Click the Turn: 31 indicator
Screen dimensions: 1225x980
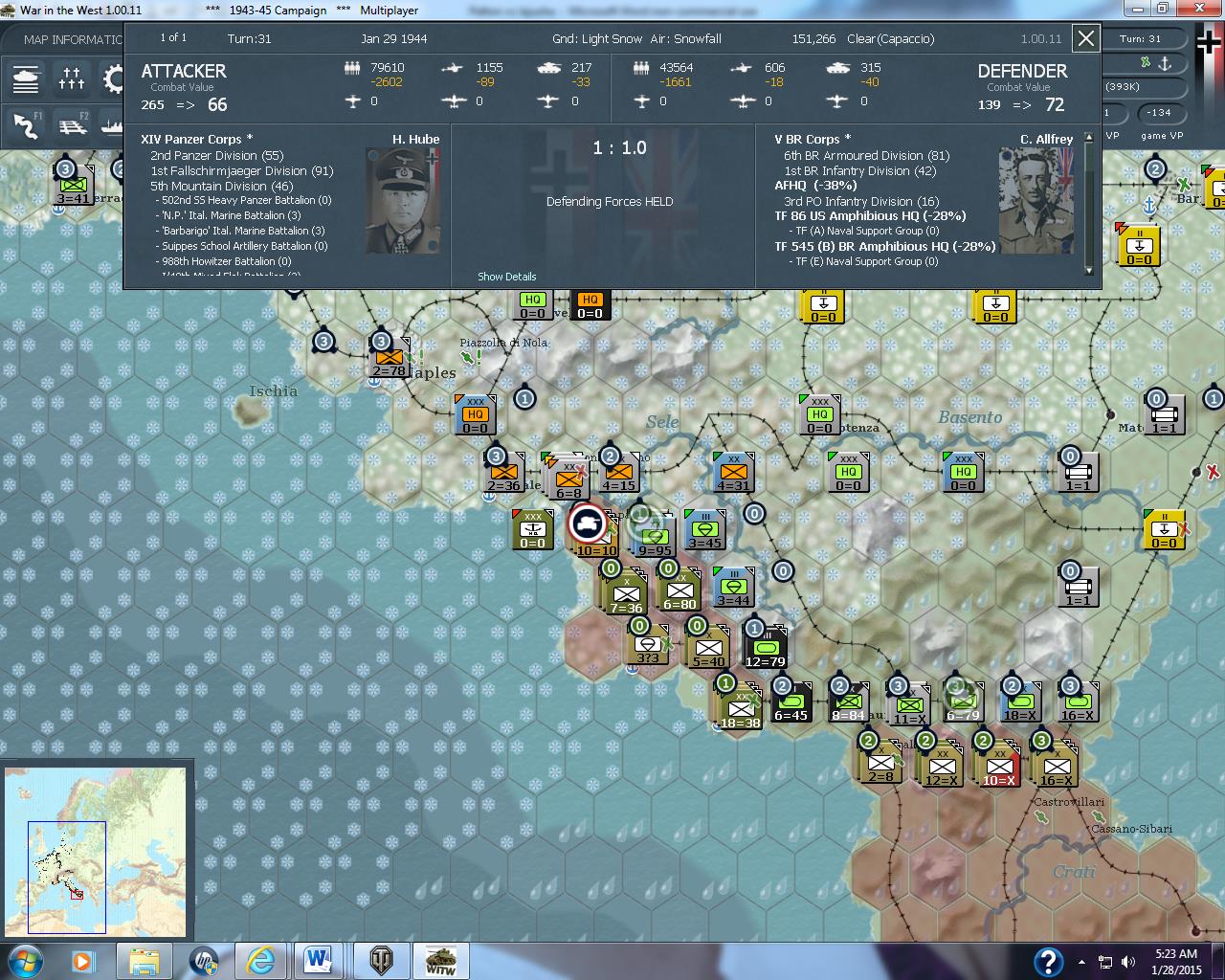(1140, 39)
